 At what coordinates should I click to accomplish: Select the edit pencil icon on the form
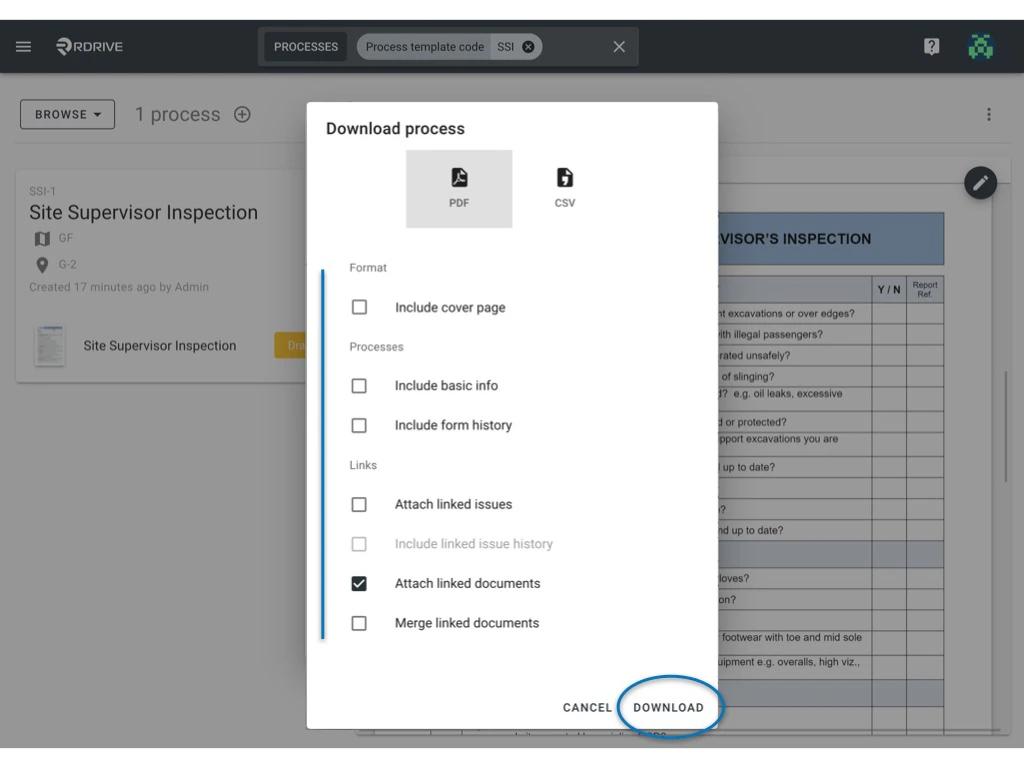pyautogui.click(x=980, y=183)
